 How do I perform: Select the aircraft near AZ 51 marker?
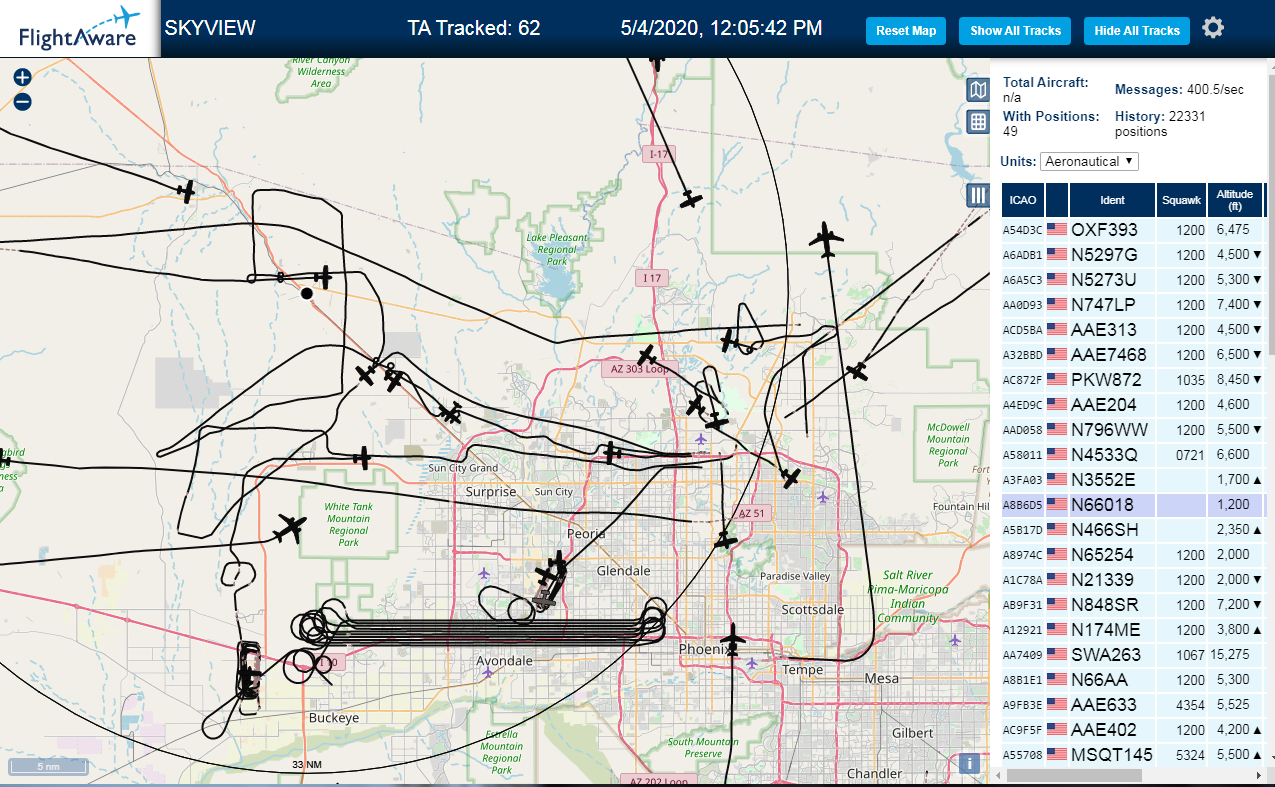[x=726, y=540]
